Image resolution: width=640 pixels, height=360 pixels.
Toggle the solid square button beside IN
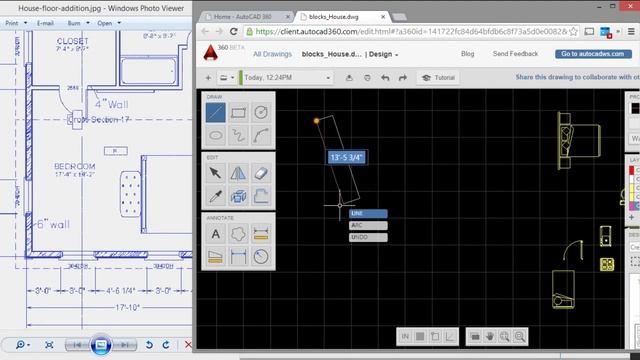[420, 336]
